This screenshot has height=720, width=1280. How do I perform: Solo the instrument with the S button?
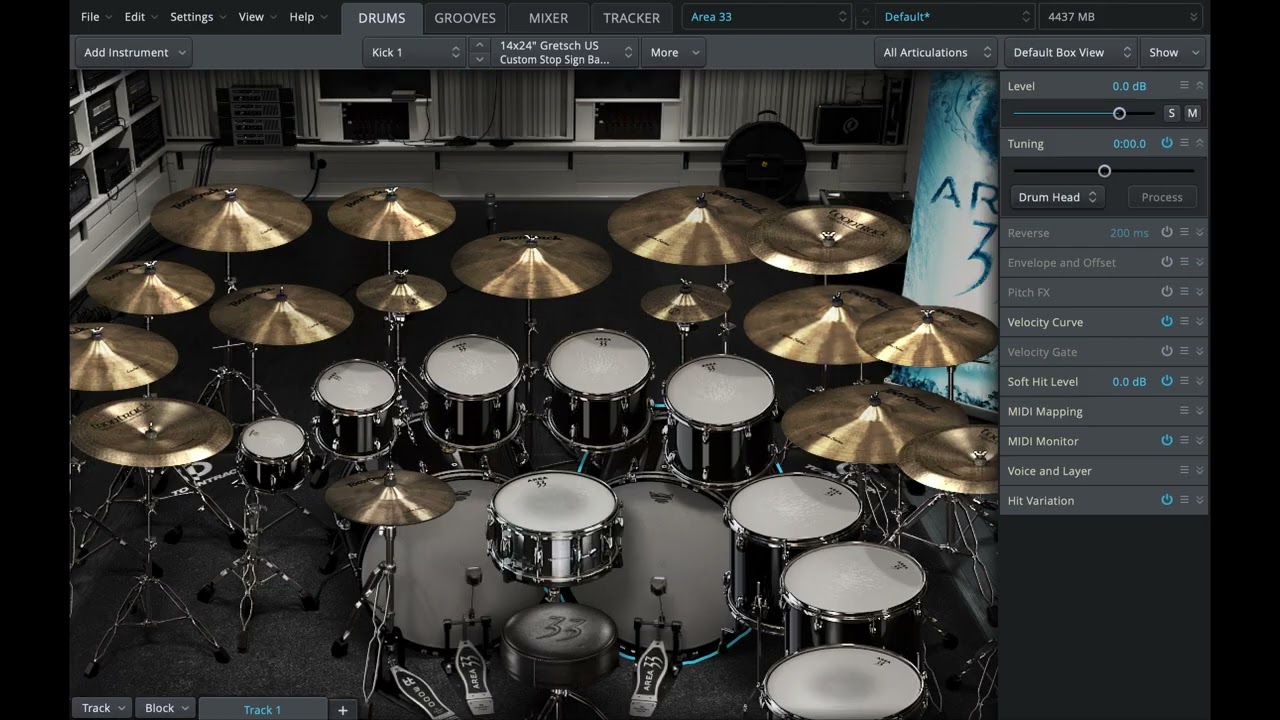(1172, 113)
